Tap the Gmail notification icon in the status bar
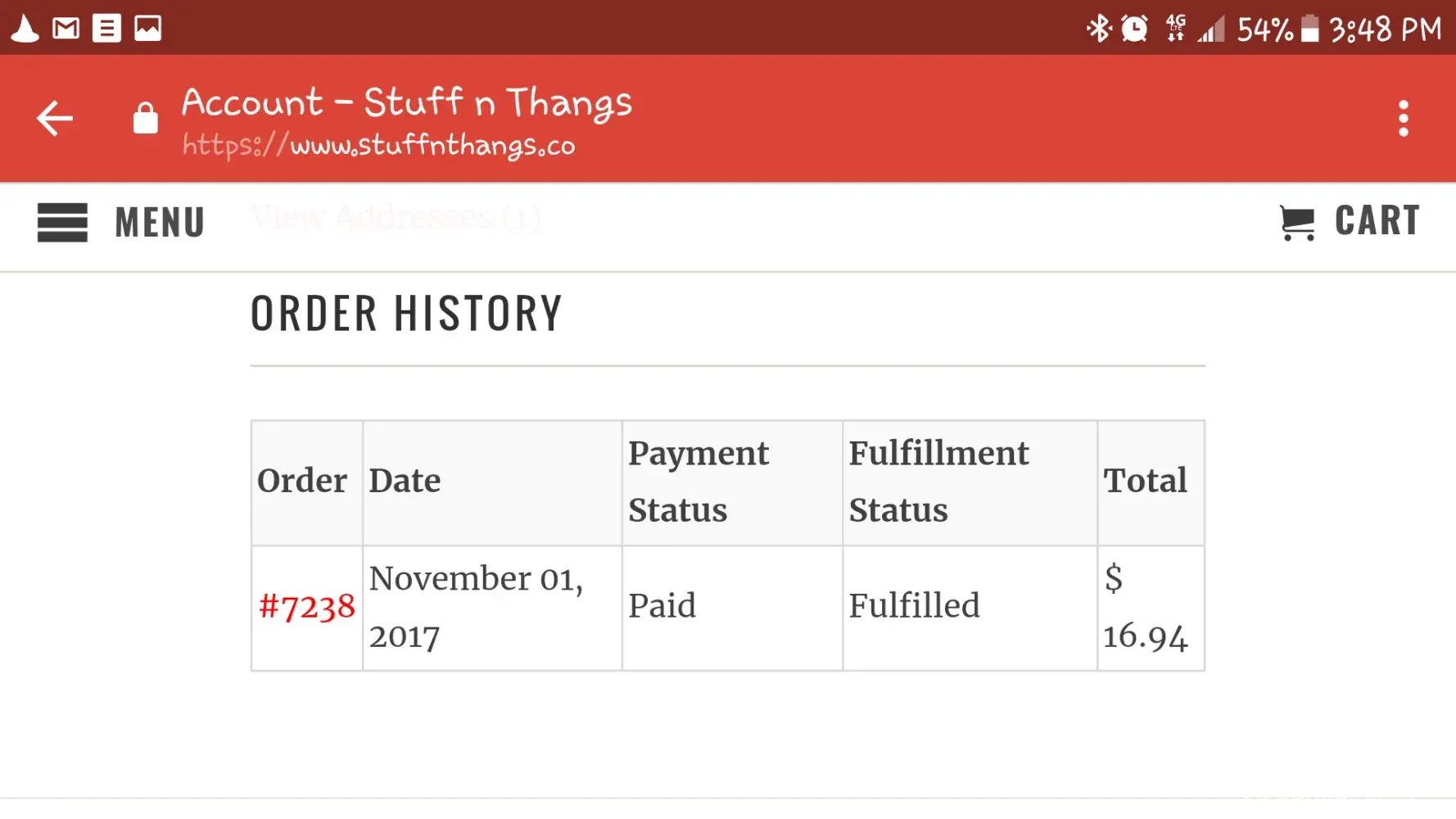This screenshot has width=1456, height=819. click(66, 29)
